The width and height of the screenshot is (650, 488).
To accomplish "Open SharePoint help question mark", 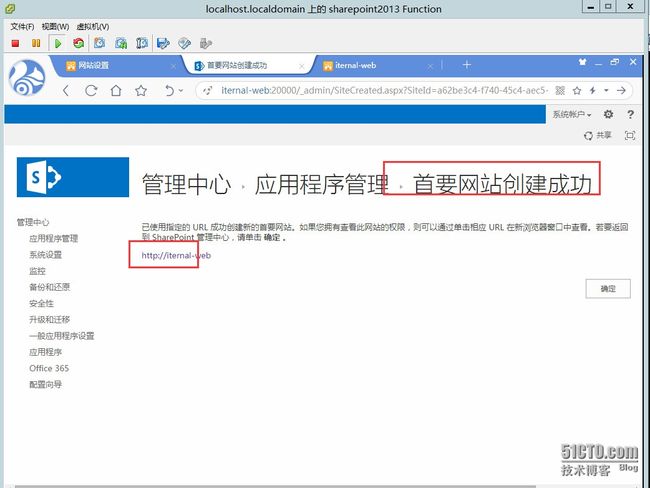I will 631,114.
